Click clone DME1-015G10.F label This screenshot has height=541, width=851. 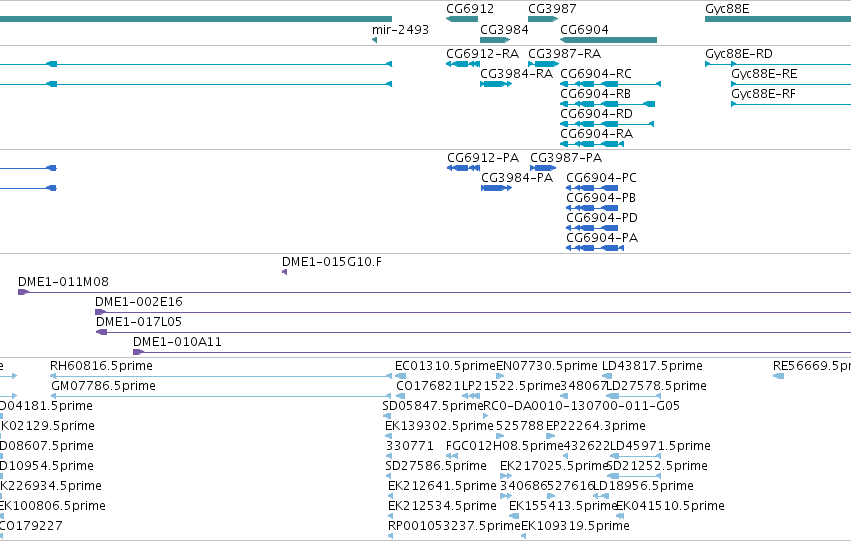(x=332, y=262)
